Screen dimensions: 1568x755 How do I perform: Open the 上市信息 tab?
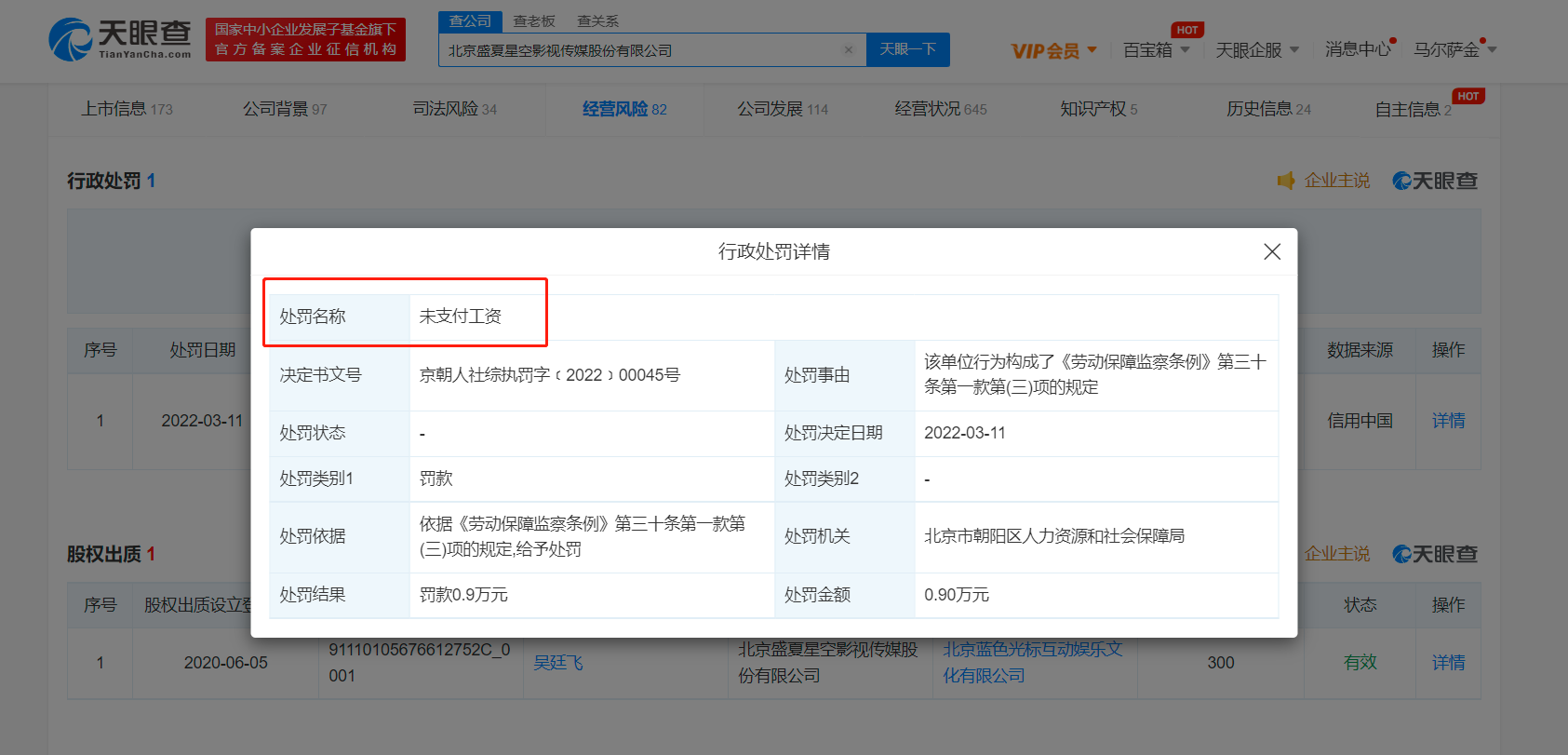click(127, 109)
